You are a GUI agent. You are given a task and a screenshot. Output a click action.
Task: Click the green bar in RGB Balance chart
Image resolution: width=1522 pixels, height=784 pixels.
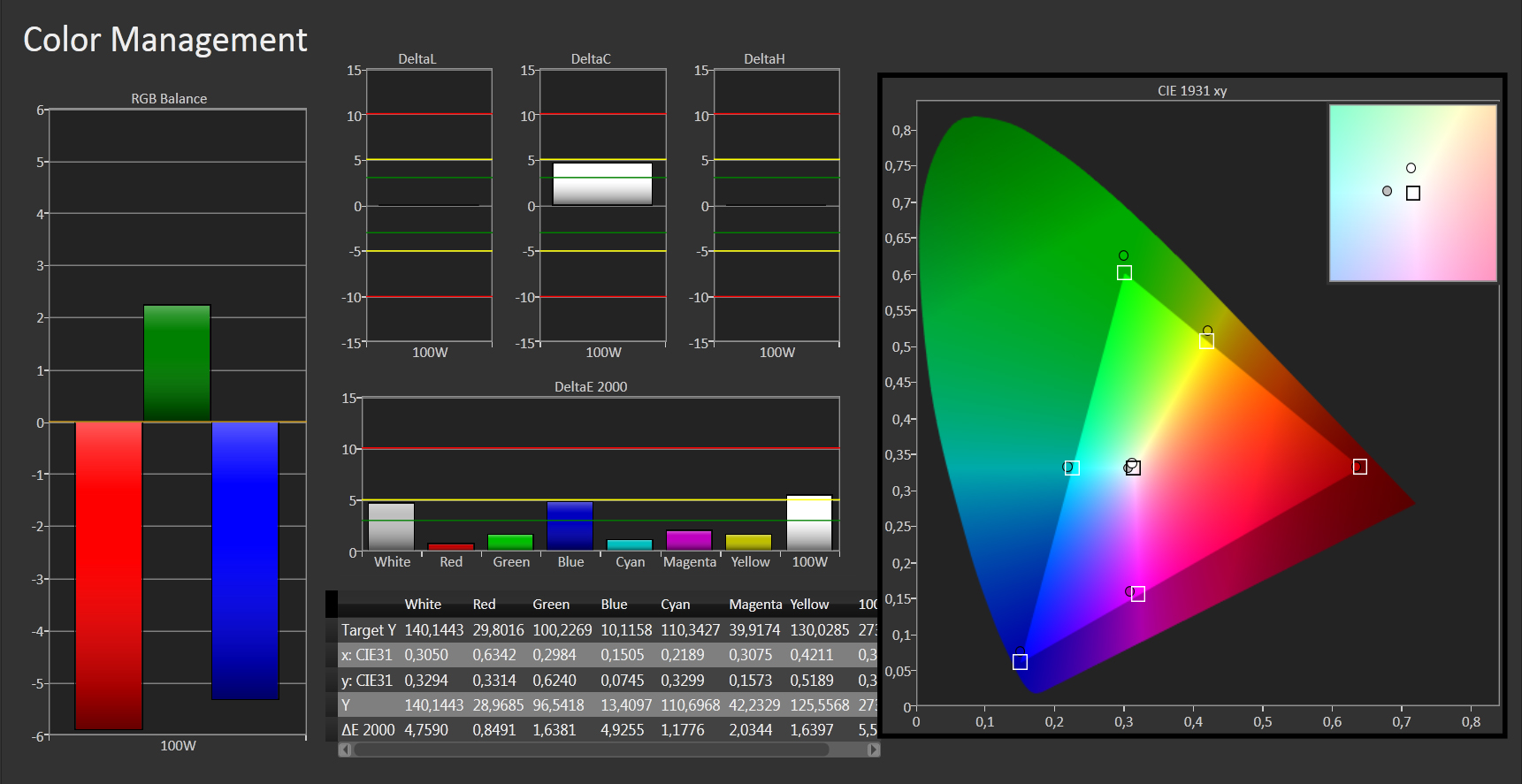pos(177,363)
